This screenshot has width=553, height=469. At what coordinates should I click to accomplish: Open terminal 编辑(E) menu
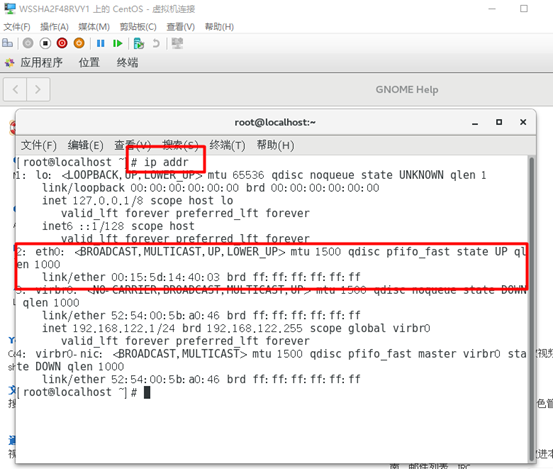click(86, 145)
